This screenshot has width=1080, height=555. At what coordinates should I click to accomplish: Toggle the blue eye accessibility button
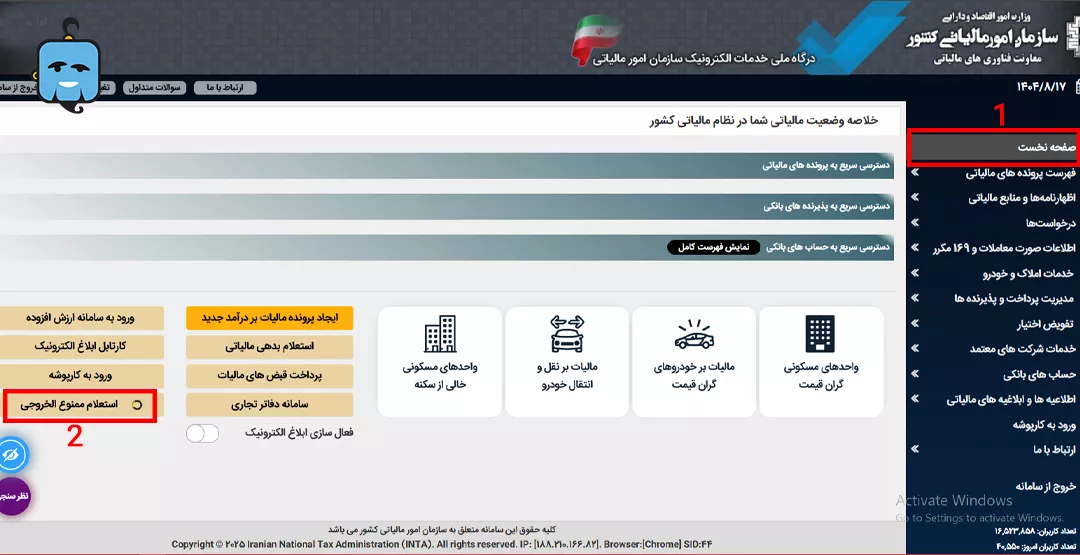click(12, 454)
